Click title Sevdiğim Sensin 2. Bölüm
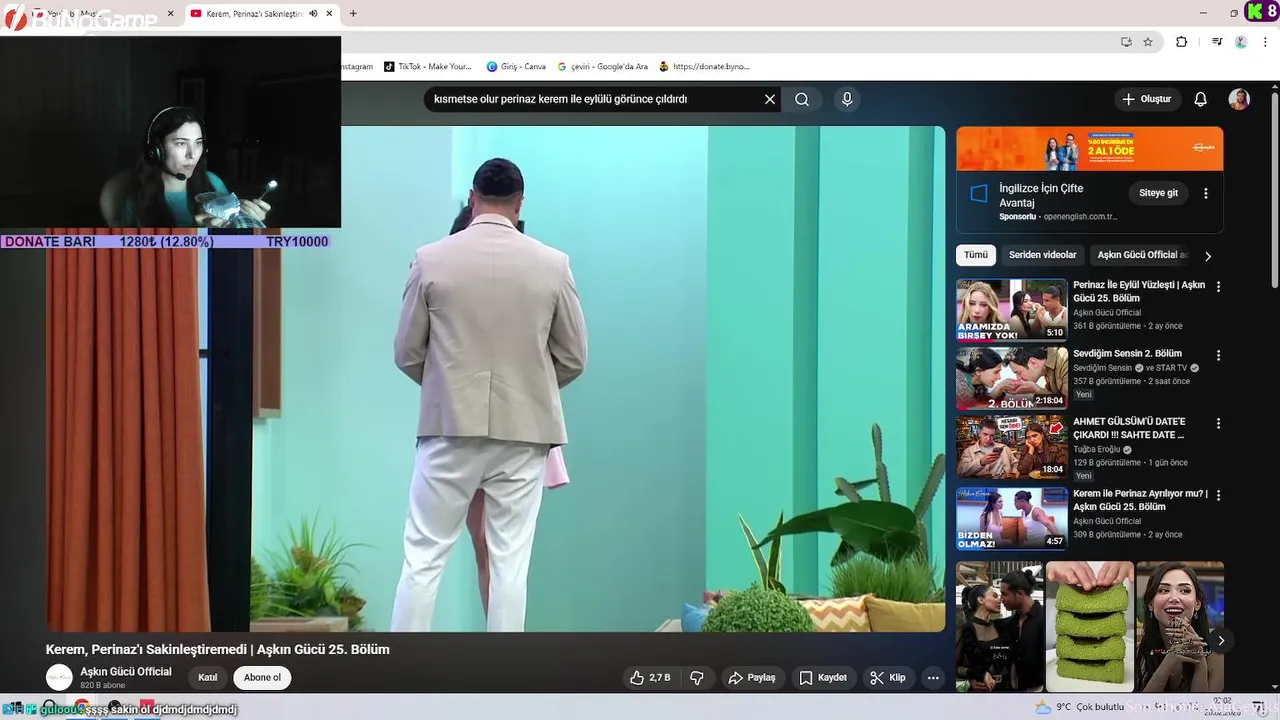1280x720 pixels. coord(1127,353)
